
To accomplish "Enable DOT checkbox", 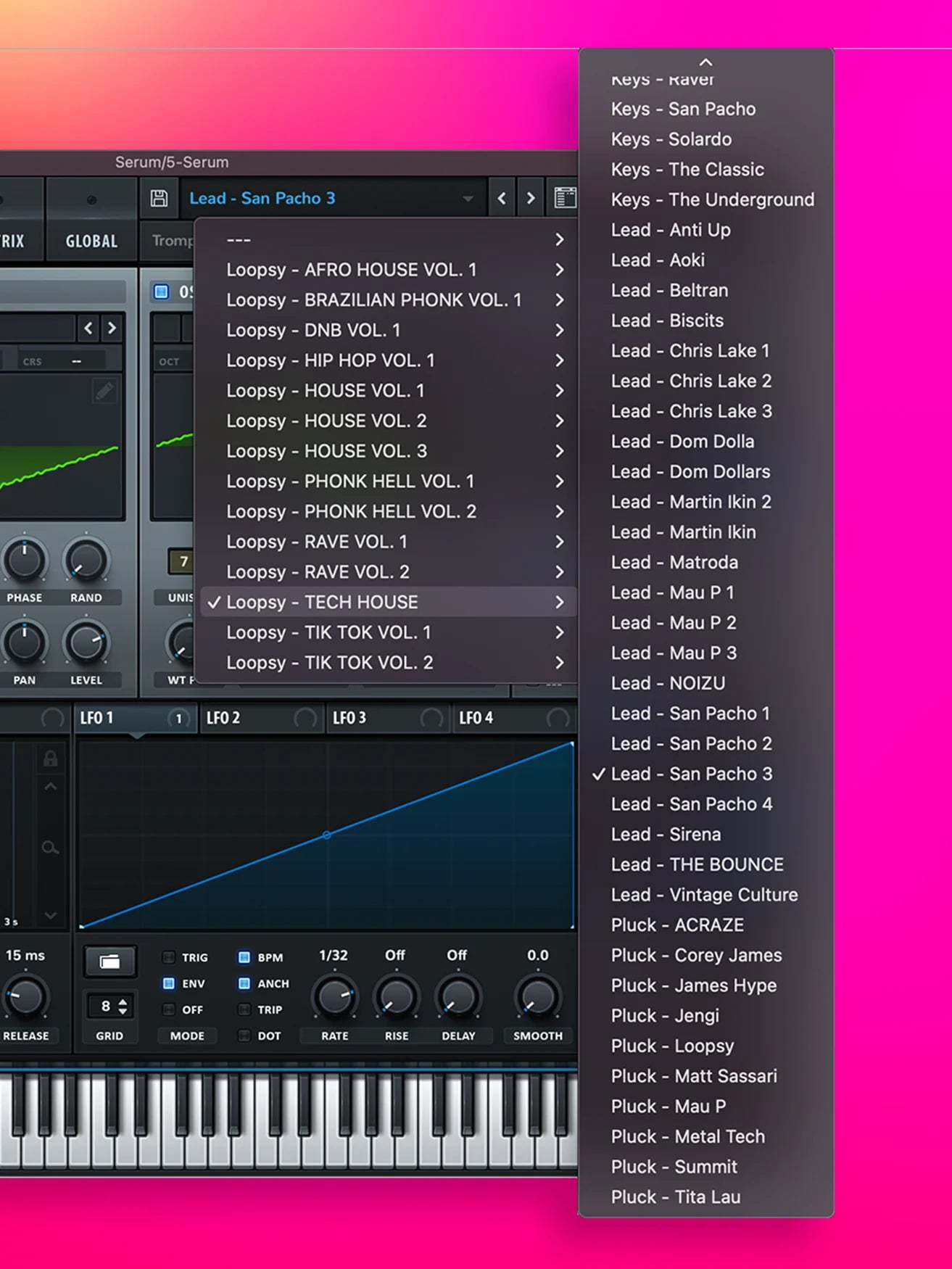I will pos(244,1036).
